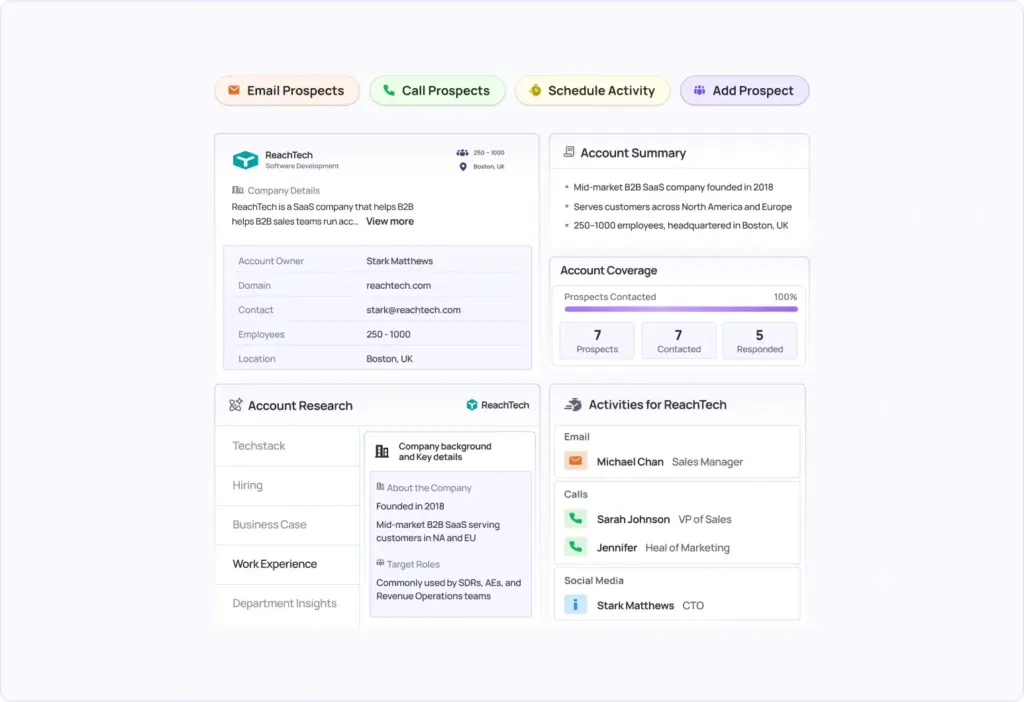1024x702 pixels.
Task: Click the Account Summary document icon
Action: click(x=567, y=152)
